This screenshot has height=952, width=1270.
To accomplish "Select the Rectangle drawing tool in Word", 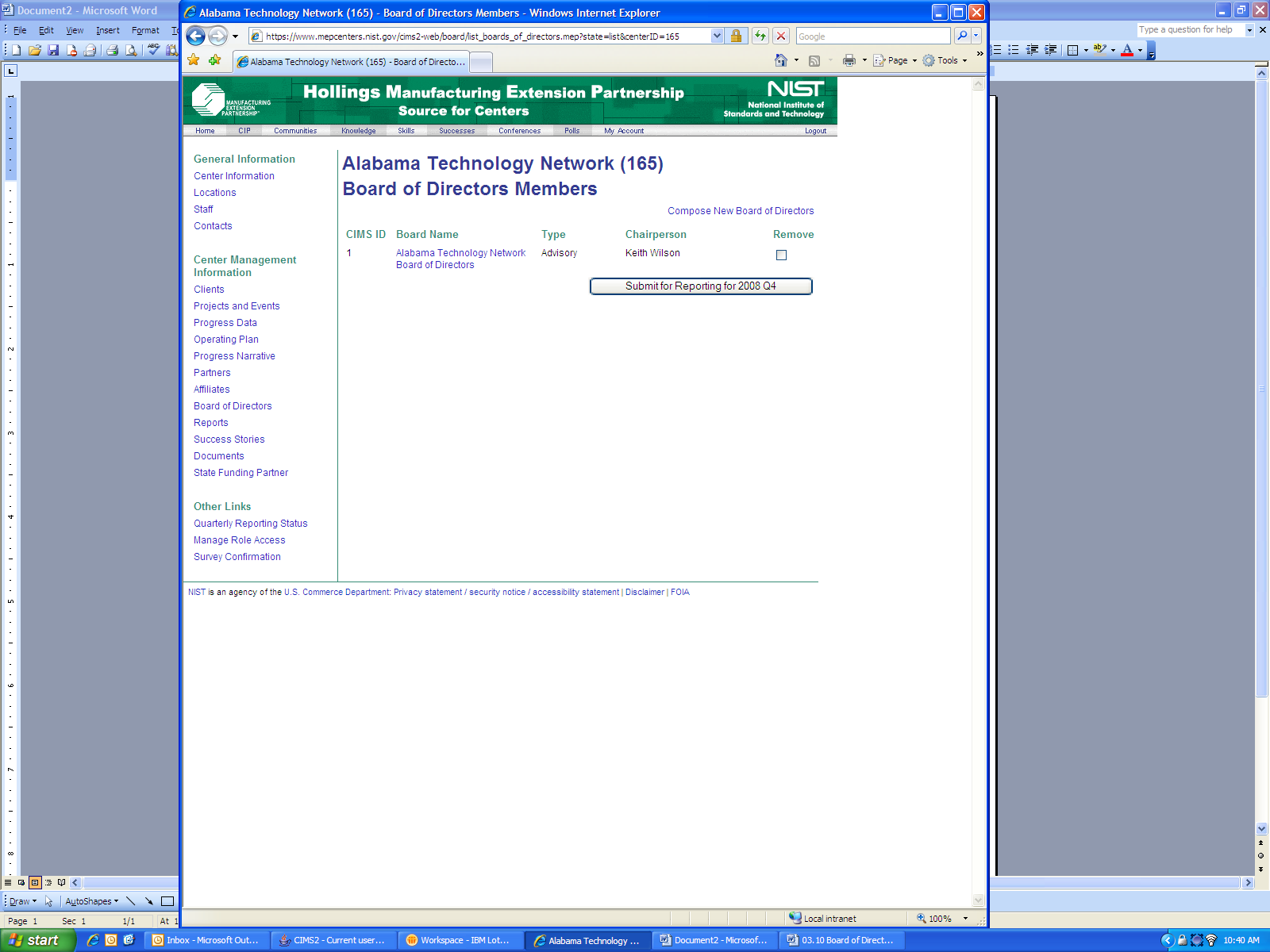I will (x=167, y=901).
